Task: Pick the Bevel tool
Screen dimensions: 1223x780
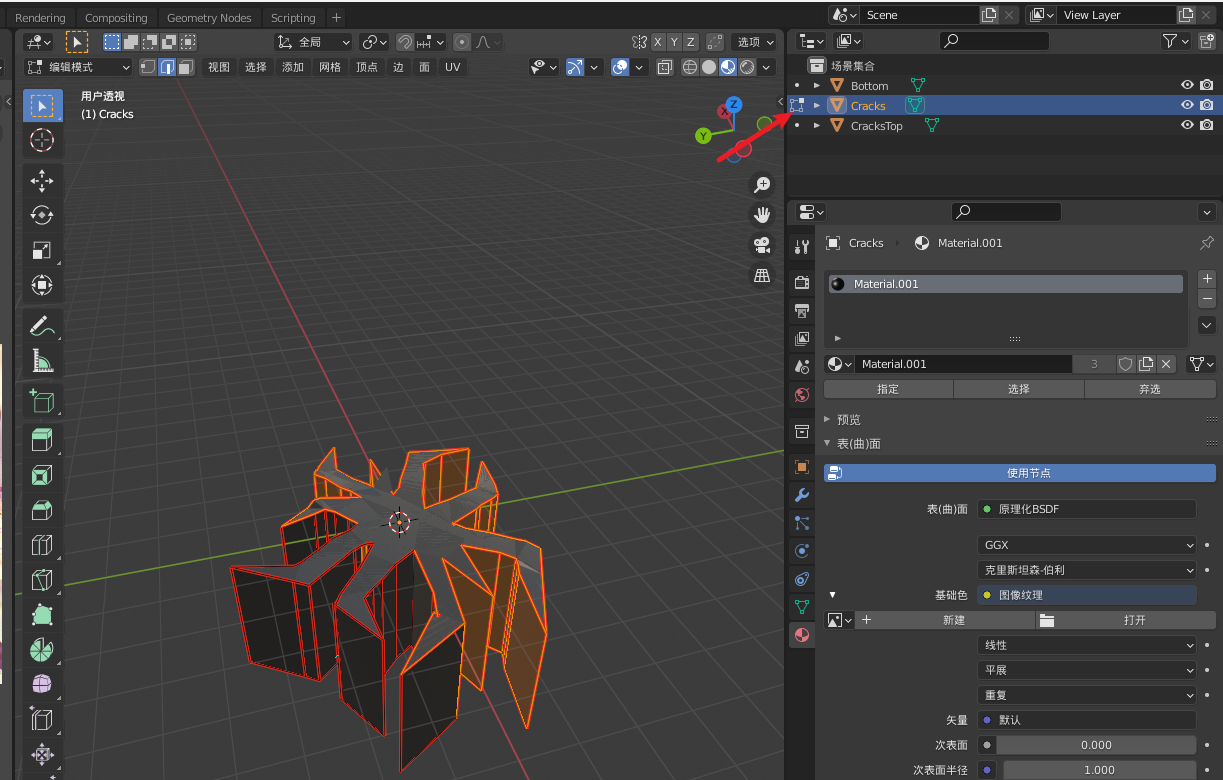Action: (42, 510)
